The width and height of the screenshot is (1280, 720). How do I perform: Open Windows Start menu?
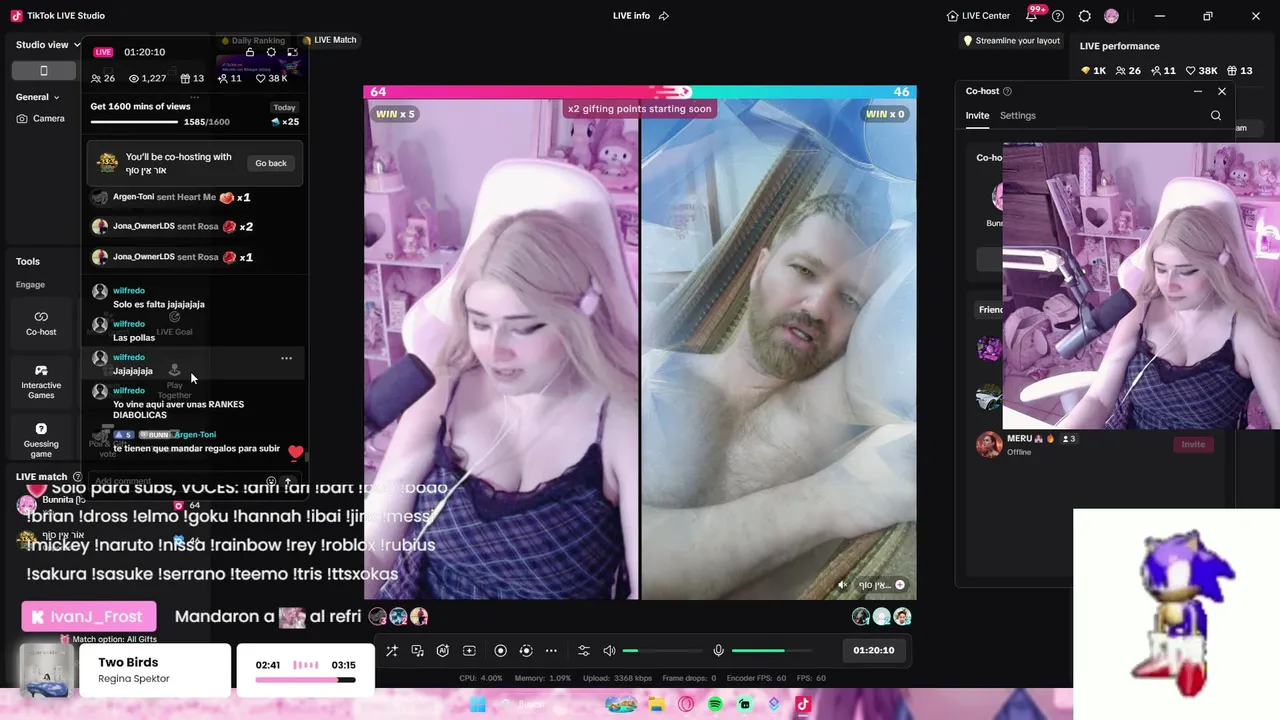coord(478,704)
